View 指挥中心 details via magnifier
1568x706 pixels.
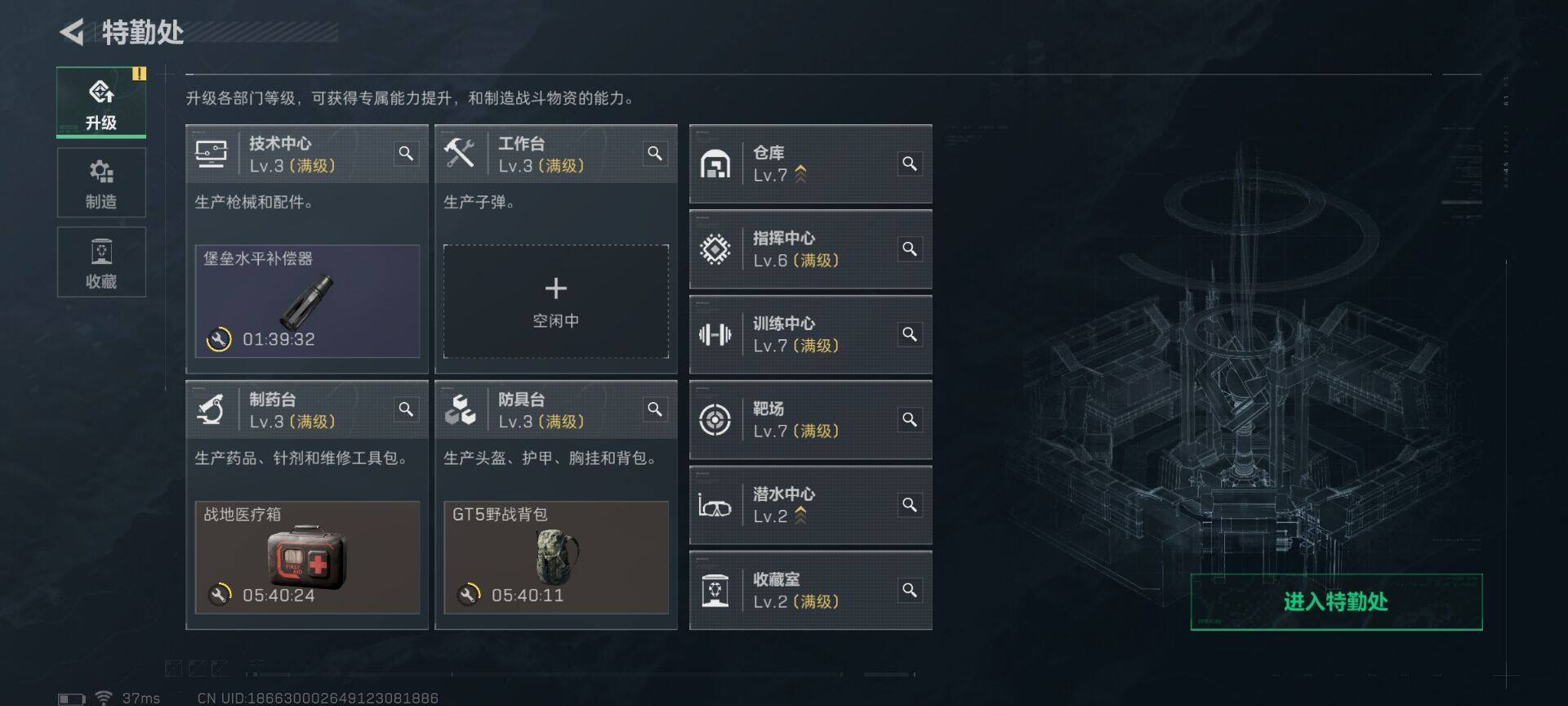pyautogui.click(x=909, y=248)
